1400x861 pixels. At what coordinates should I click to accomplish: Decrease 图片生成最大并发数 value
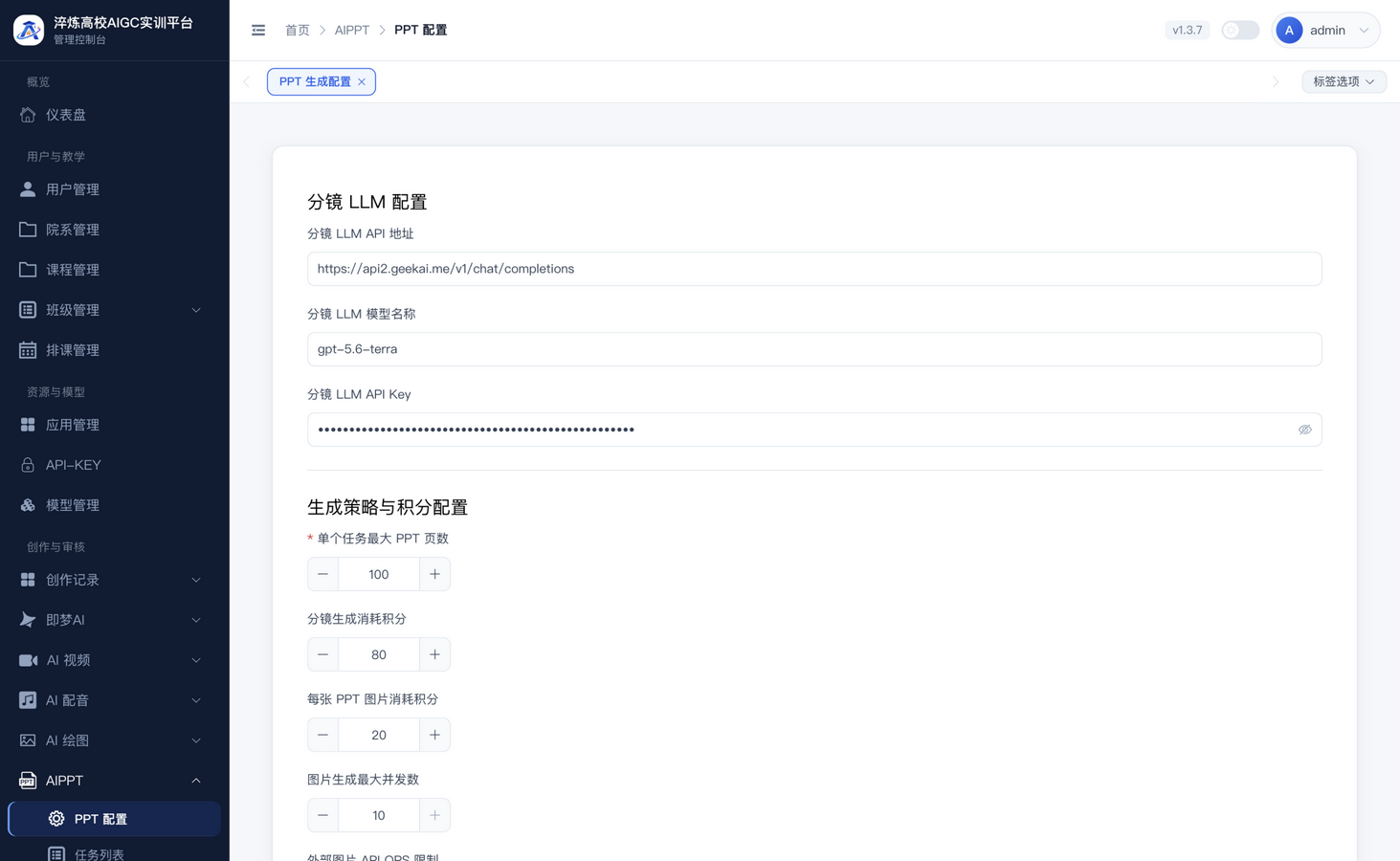pyautogui.click(x=323, y=815)
